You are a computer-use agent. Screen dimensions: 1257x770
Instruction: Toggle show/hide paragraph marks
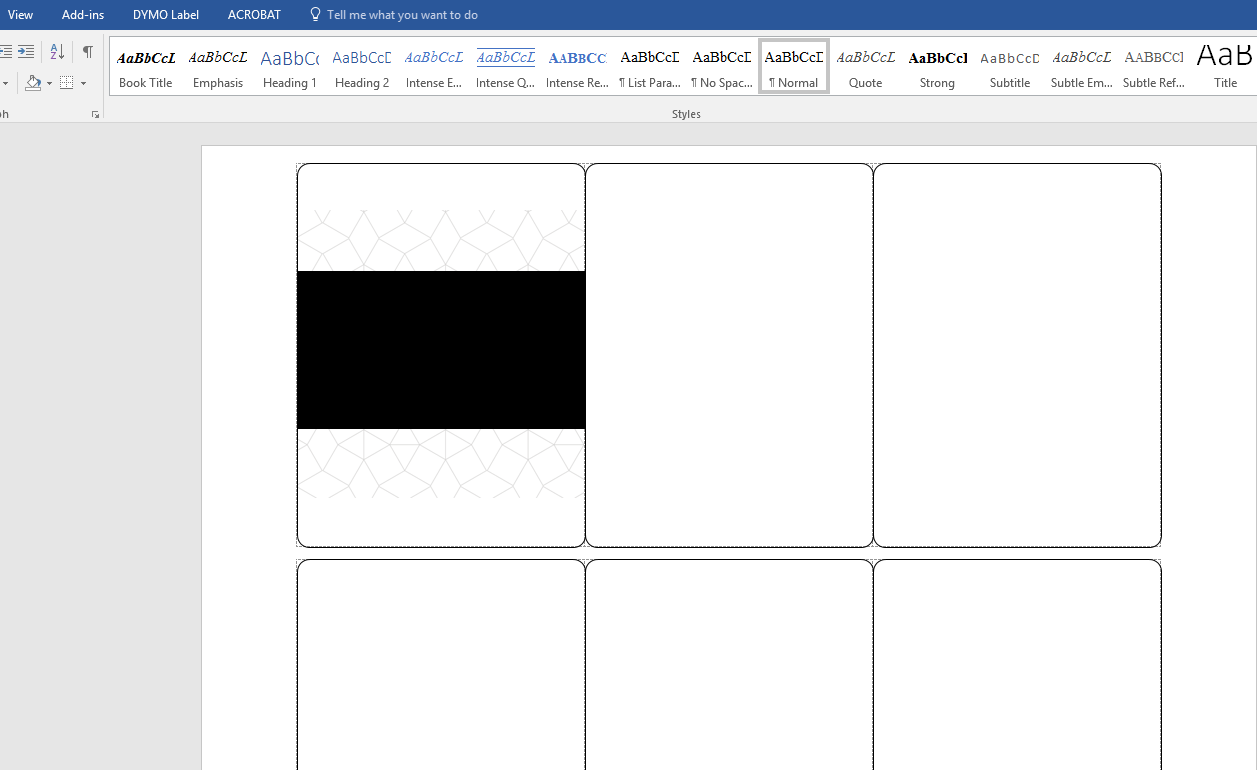point(87,51)
